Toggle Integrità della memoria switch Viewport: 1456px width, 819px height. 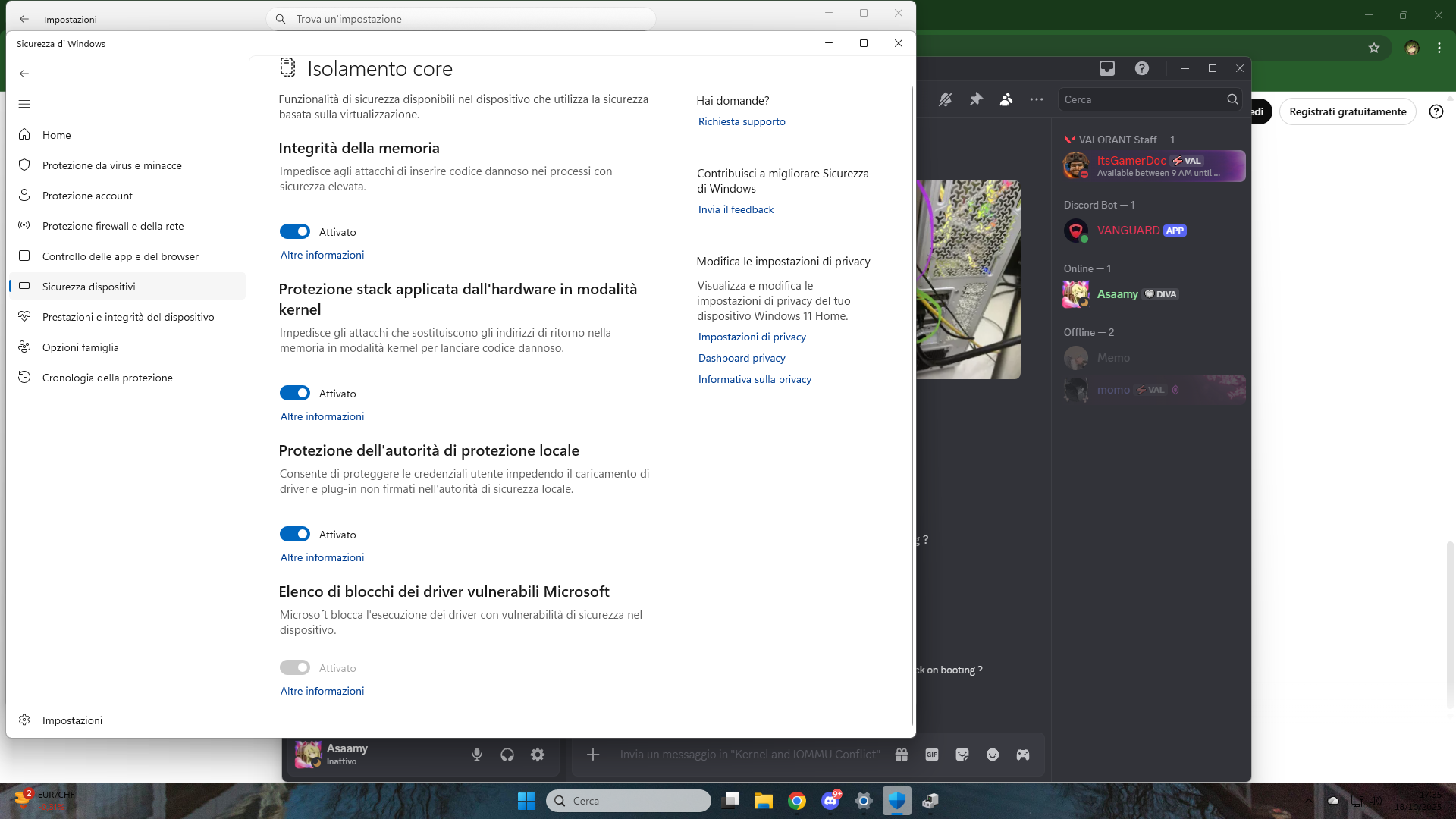click(x=295, y=231)
